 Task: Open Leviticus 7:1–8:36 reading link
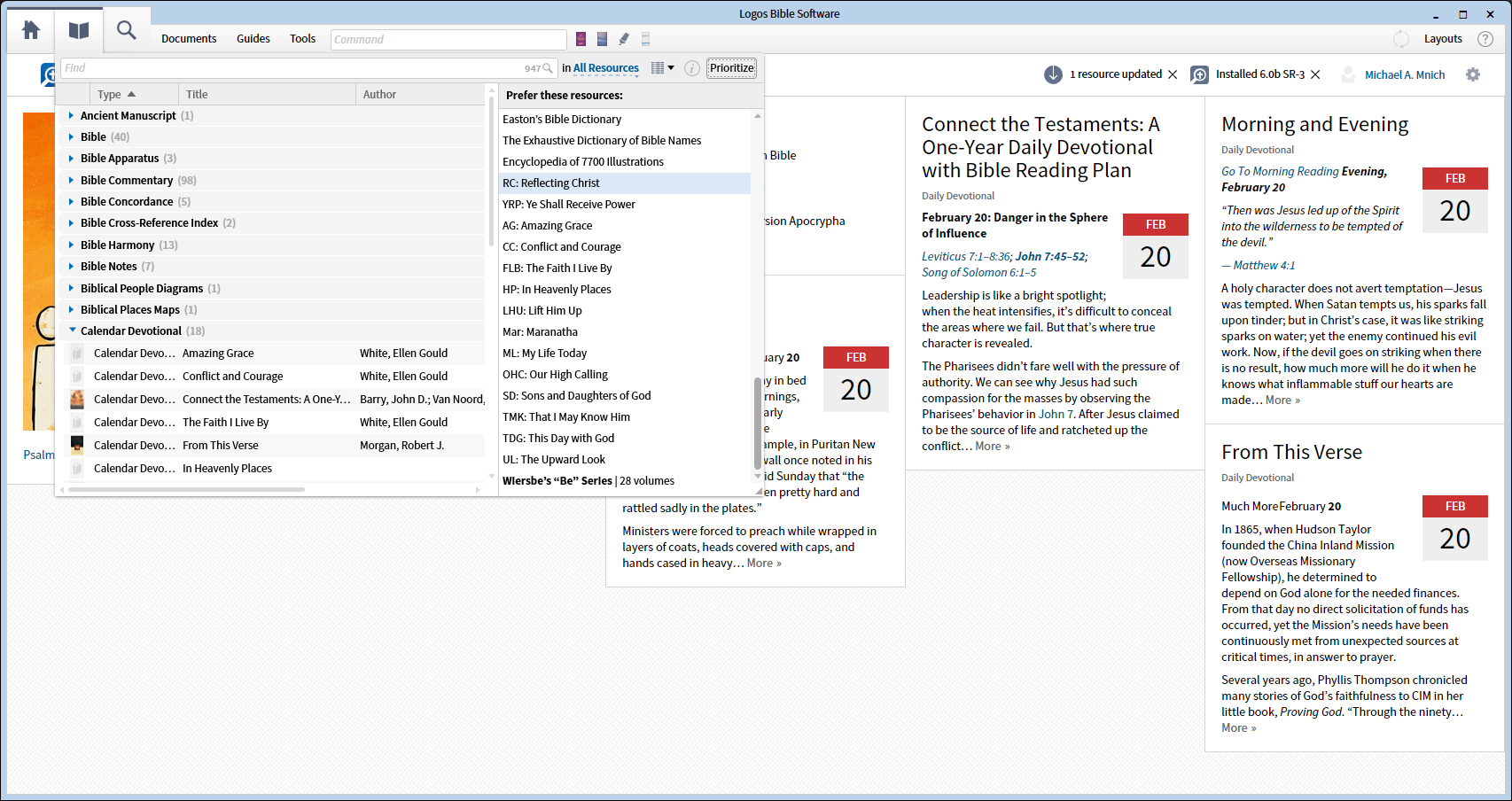(x=965, y=257)
